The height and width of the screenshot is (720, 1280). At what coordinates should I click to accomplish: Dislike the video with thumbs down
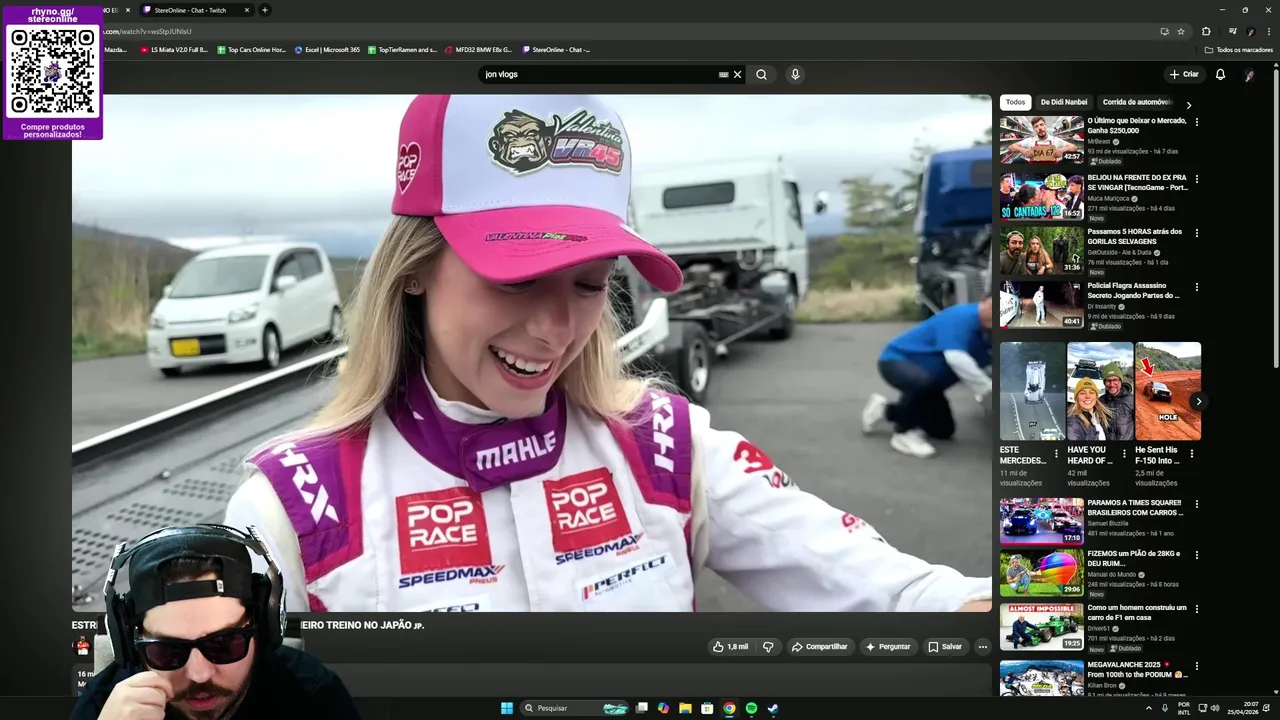click(768, 647)
